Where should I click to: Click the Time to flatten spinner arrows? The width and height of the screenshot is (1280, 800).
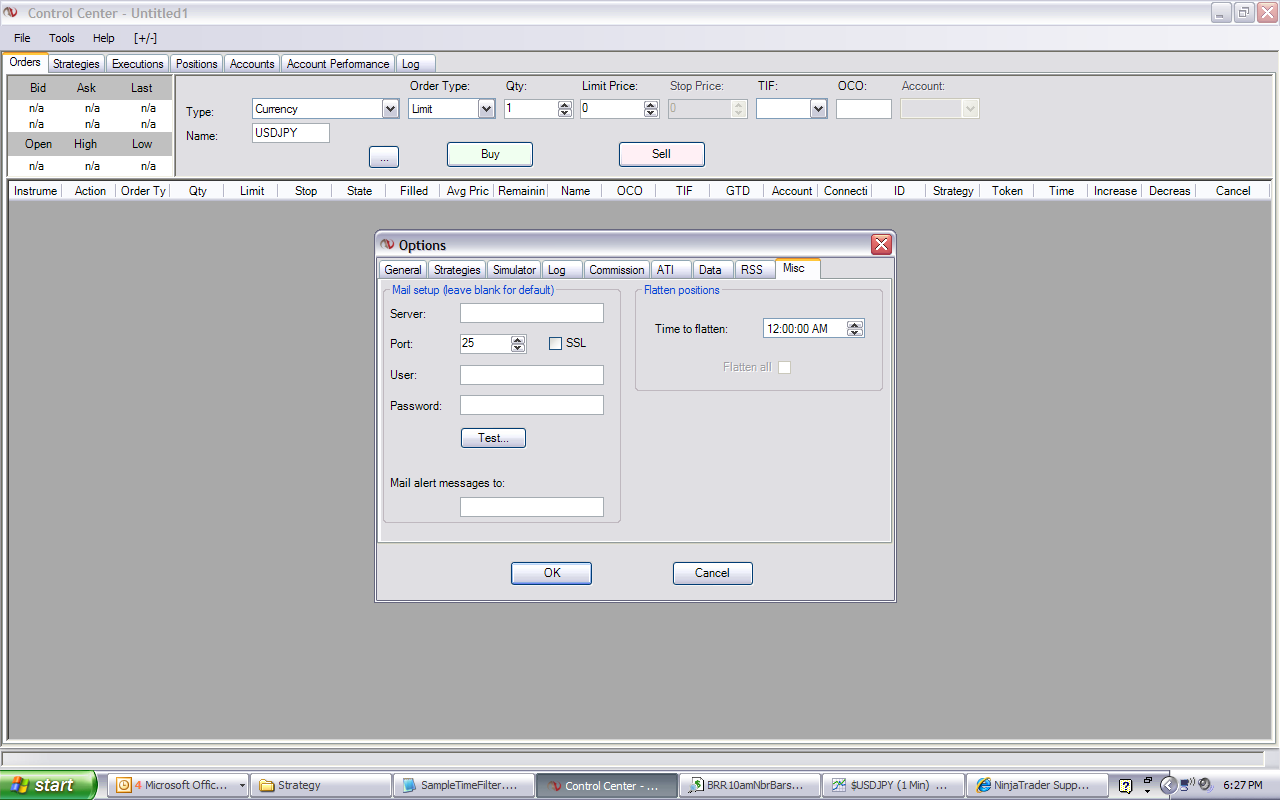(x=855, y=329)
